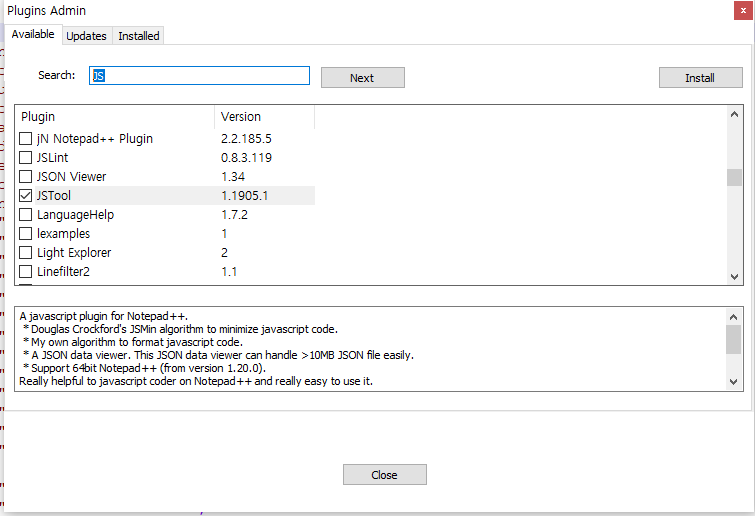Click version value 0.8.3.119
Viewport: 755px width, 516px height.
click(246, 157)
